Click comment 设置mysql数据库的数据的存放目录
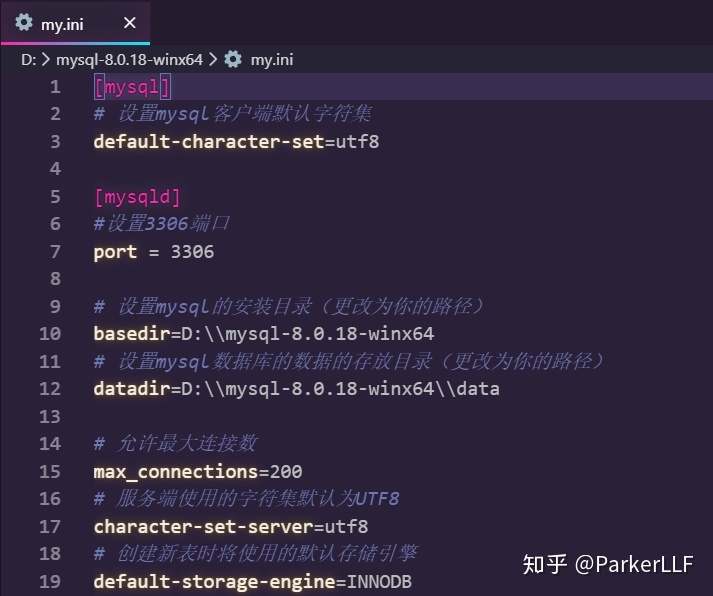 tap(349, 361)
